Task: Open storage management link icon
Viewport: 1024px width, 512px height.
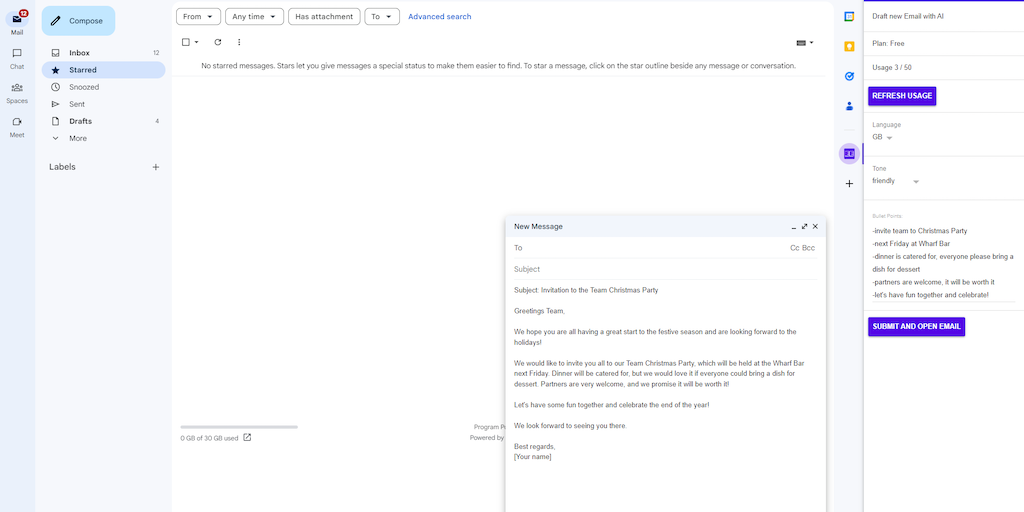Action: (247, 438)
